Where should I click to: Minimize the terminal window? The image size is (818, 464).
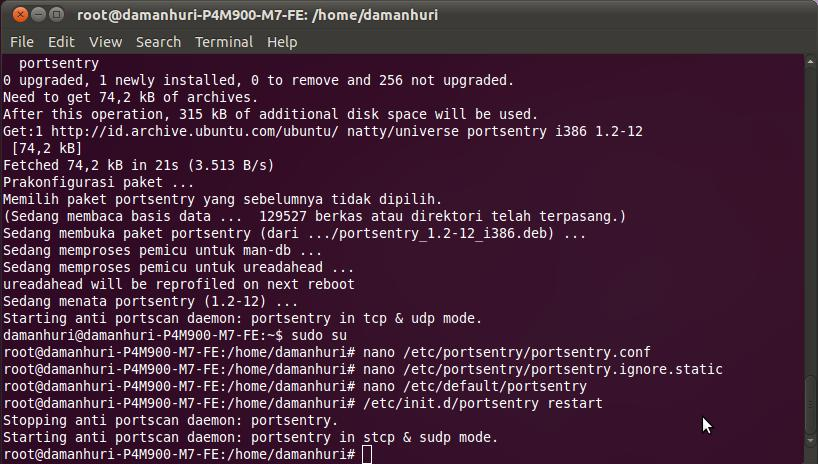pos(35,15)
